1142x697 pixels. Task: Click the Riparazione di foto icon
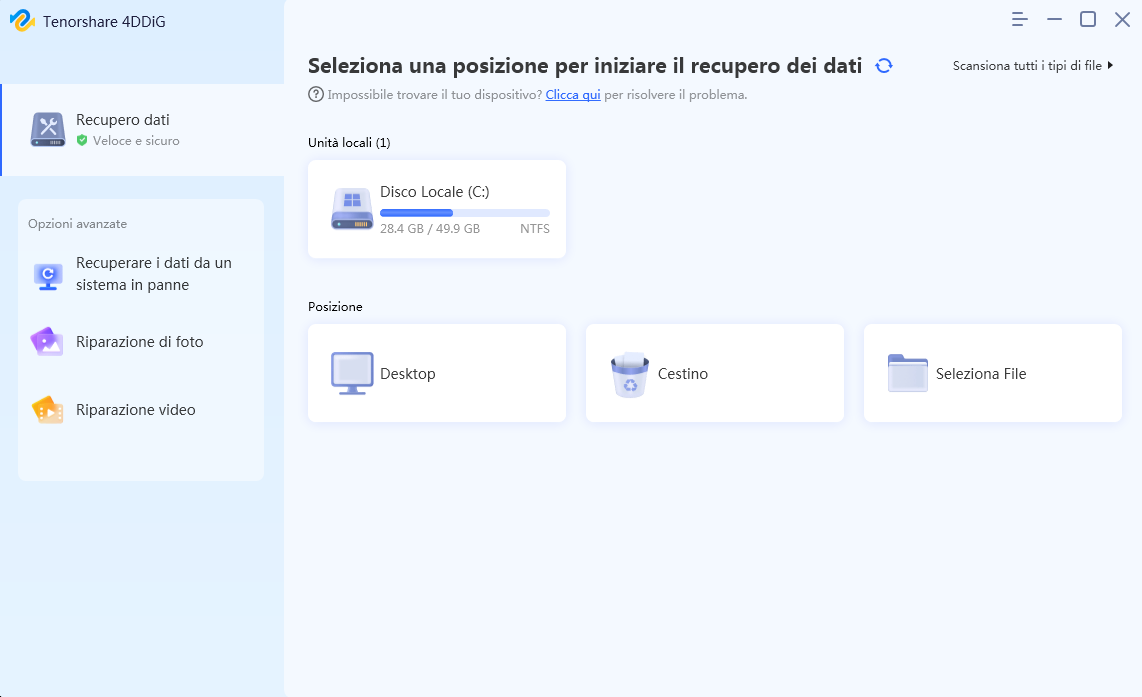(x=47, y=342)
